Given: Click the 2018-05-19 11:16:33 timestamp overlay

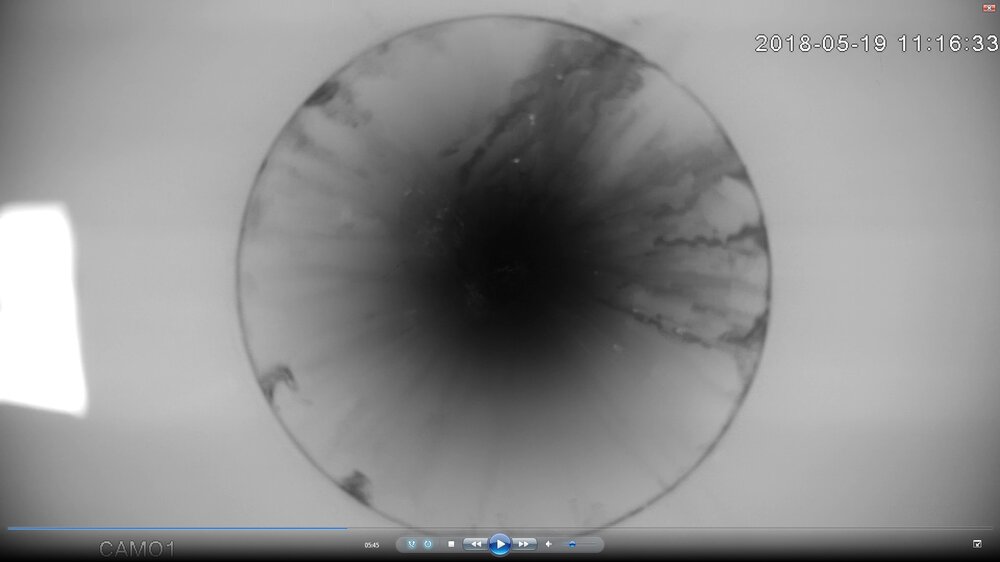Looking at the screenshot, I should pos(876,43).
